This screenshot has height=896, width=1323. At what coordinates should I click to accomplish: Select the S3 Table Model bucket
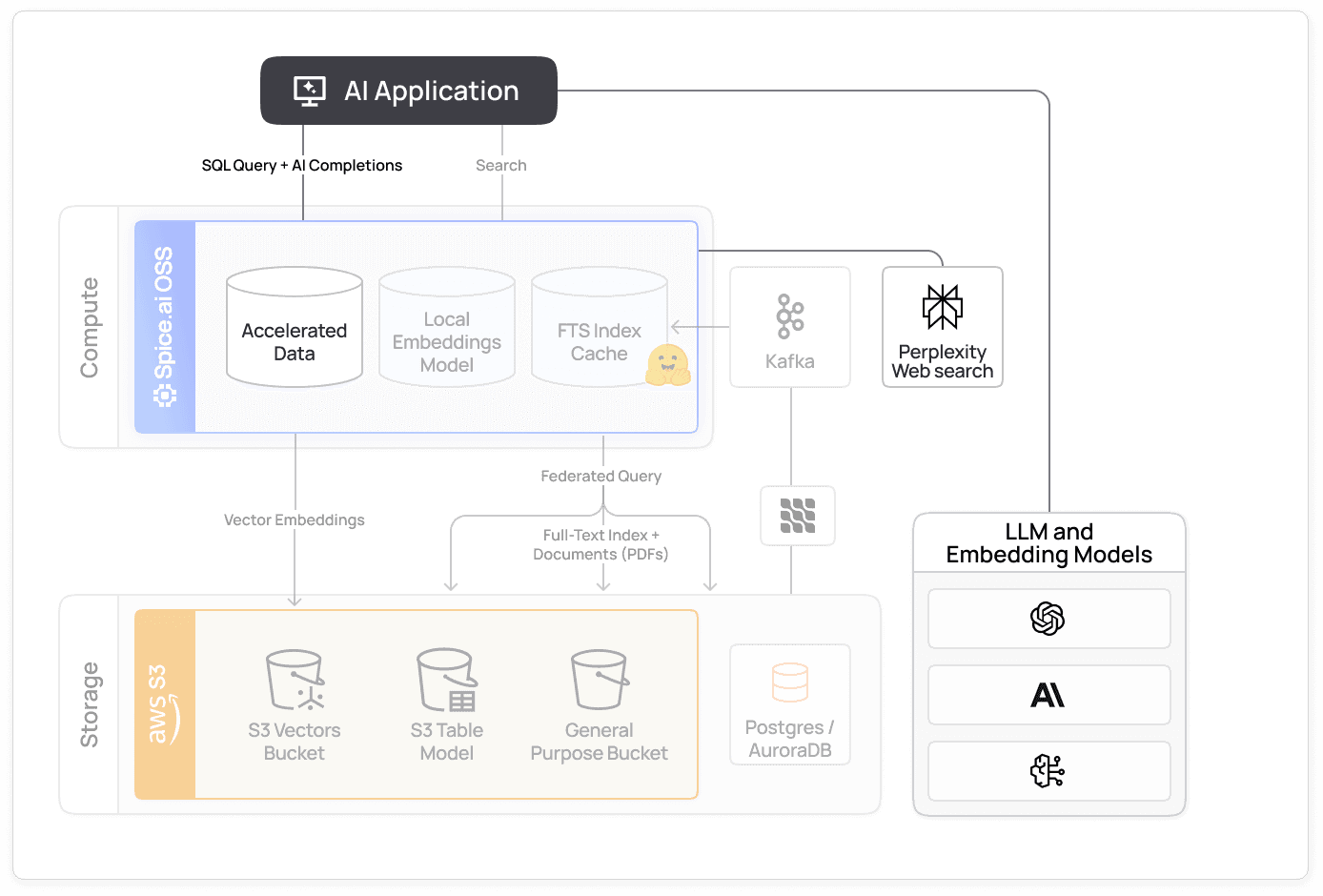click(x=446, y=703)
